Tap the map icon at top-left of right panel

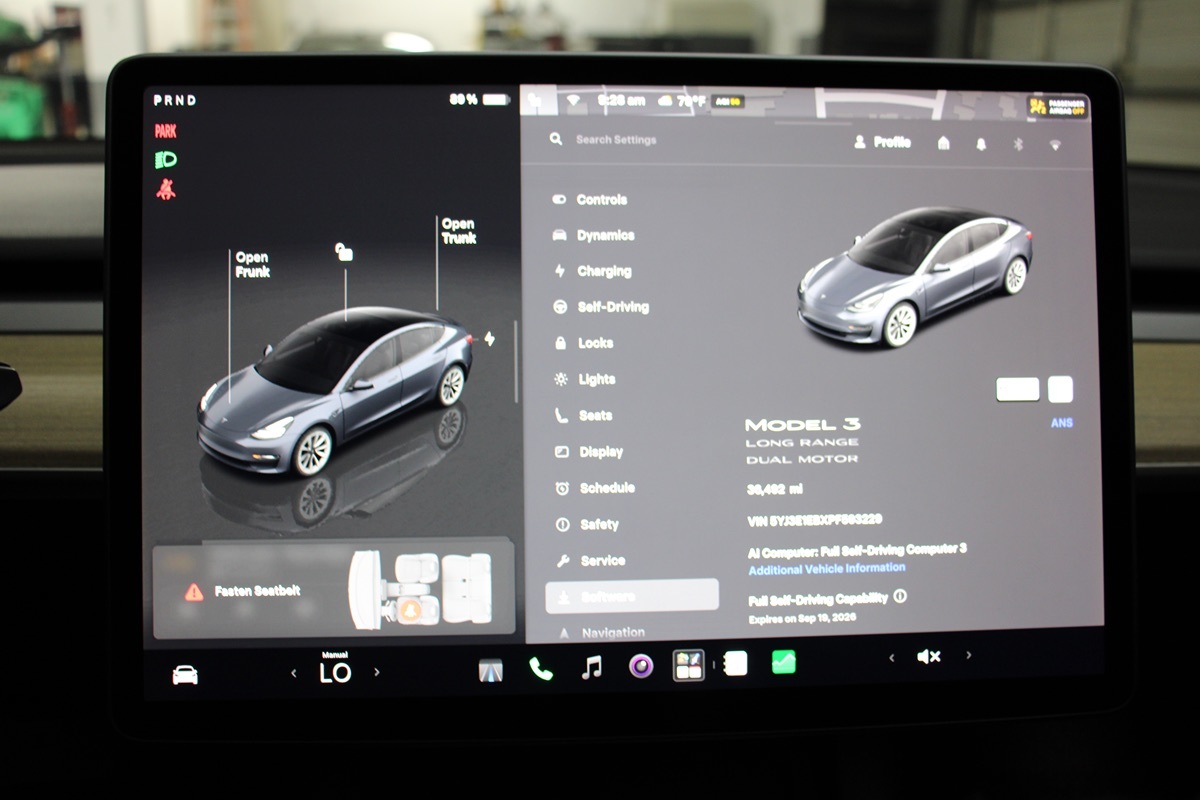(534, 100)
